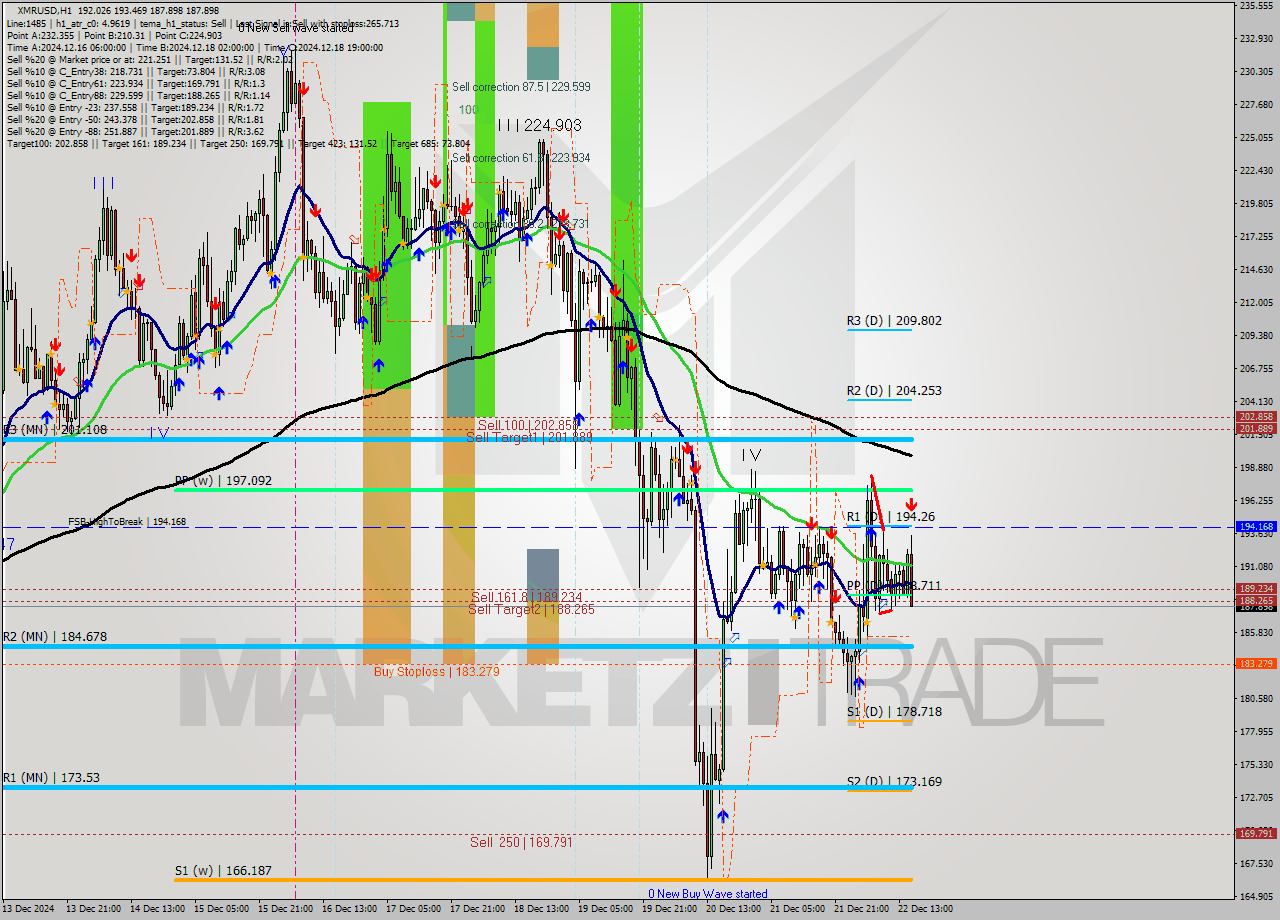The width and height of the screenshot is (1280, 920).
Task: Click the R1 (MN) | 173.53 label
Action: coord(51,778)
